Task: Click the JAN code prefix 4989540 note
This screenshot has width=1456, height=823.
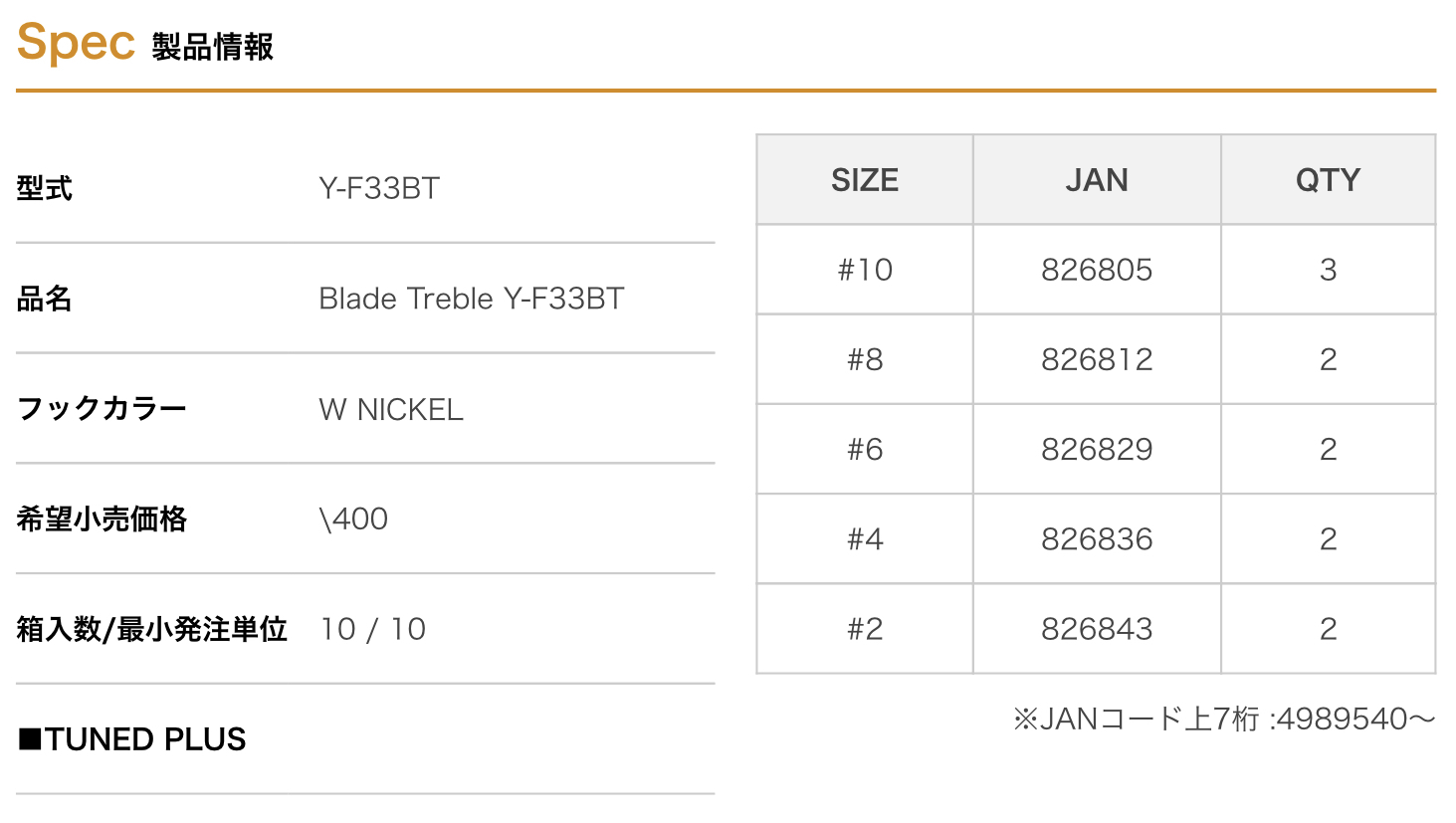Action: (1224, 719)
